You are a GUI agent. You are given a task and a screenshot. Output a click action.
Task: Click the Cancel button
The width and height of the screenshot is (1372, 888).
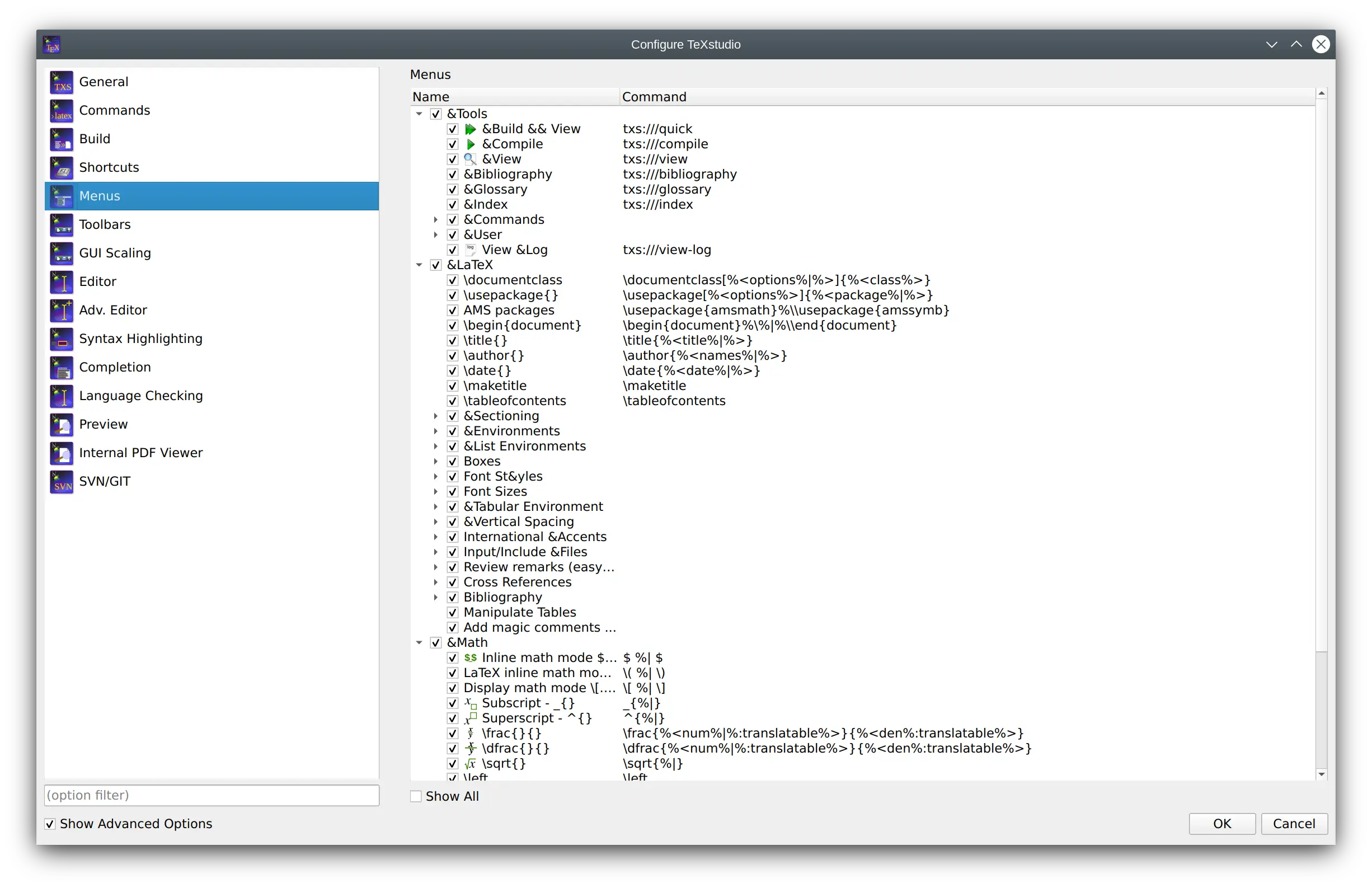(1294, 823)
